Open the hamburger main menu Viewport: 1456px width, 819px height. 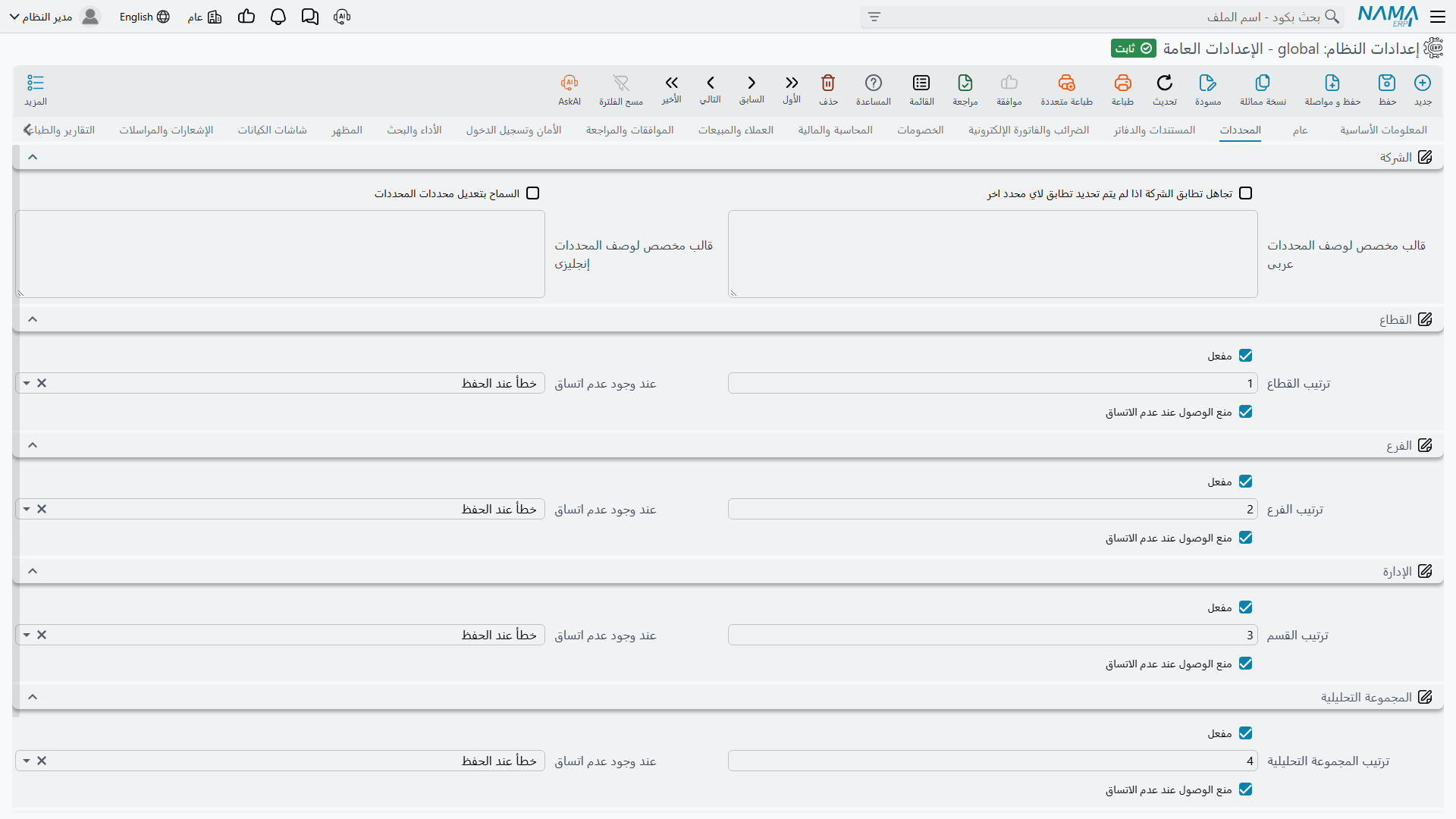point(1438,17)
